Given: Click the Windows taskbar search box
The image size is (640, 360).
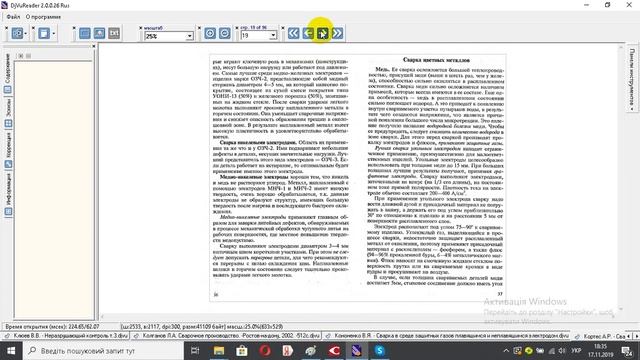Looking at the screenshot, I should point(103,351).
